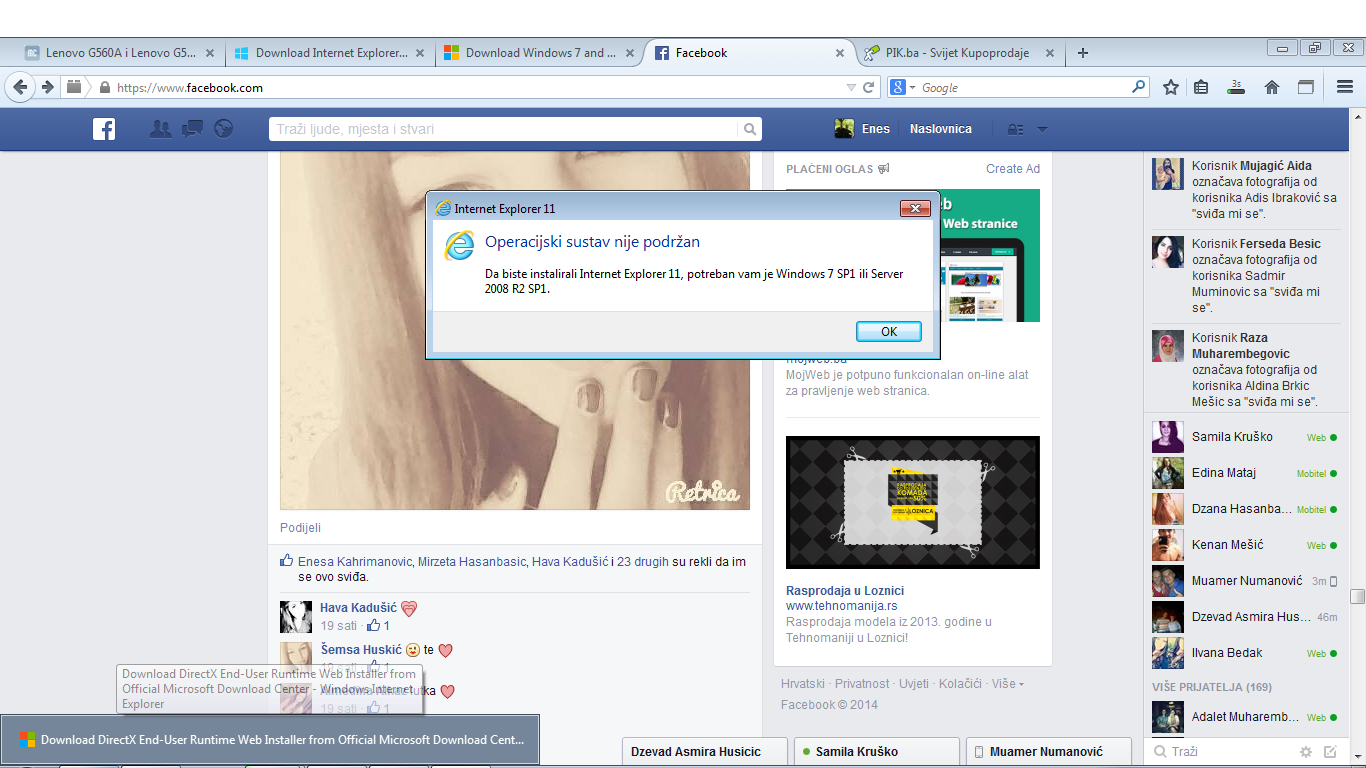This screenshot has width=1366, height=768.
Task: Switch to the PIK.ba tab
Action: tap(959, 53)
